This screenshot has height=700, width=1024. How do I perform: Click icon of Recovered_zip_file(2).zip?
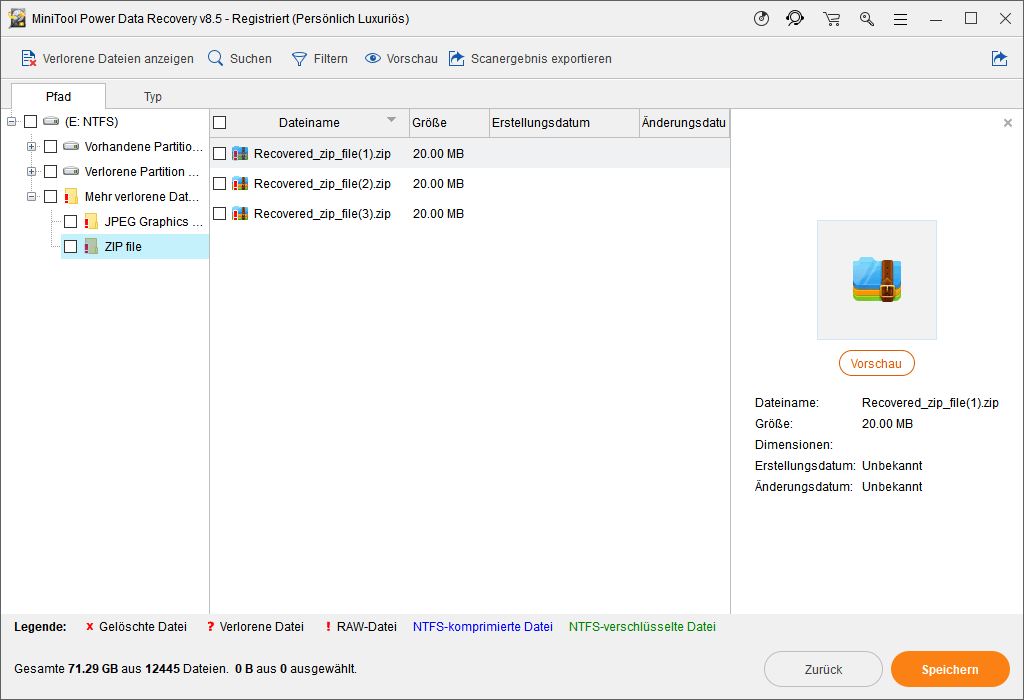[x=240, y=183]
